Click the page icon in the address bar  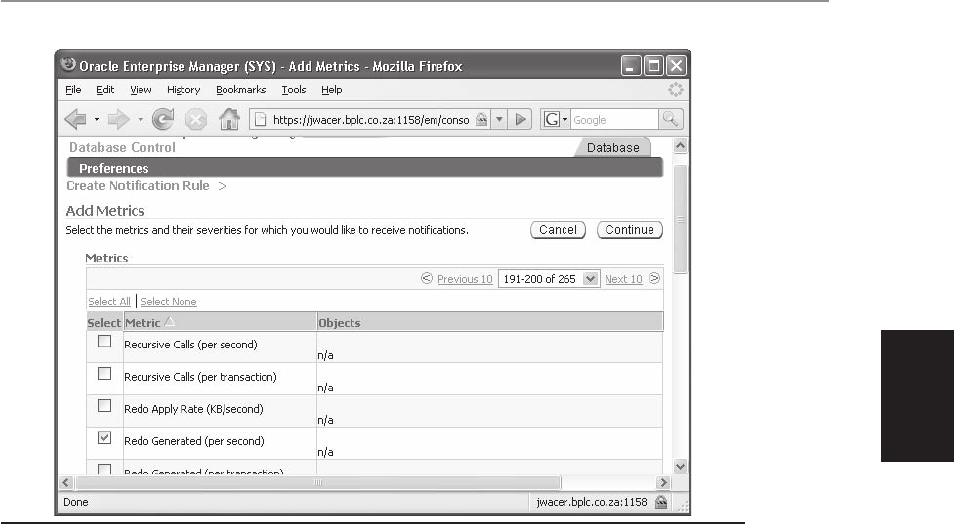[260, 119]
